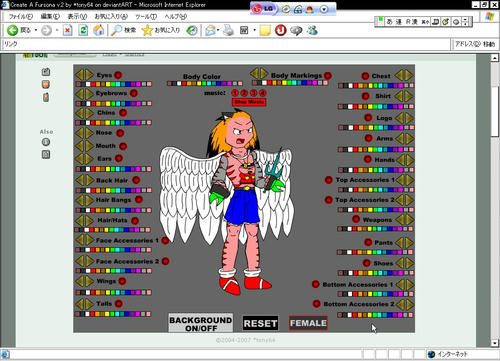Open the Mail icon dropdown arrow
The image size is (500, 361).
coord(218,31)
